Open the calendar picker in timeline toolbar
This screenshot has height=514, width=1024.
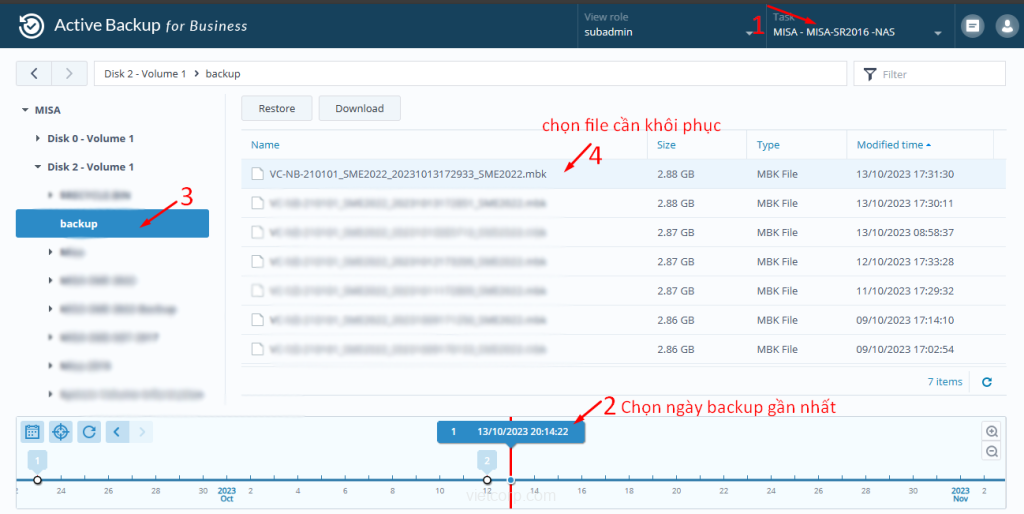[32, 432]
